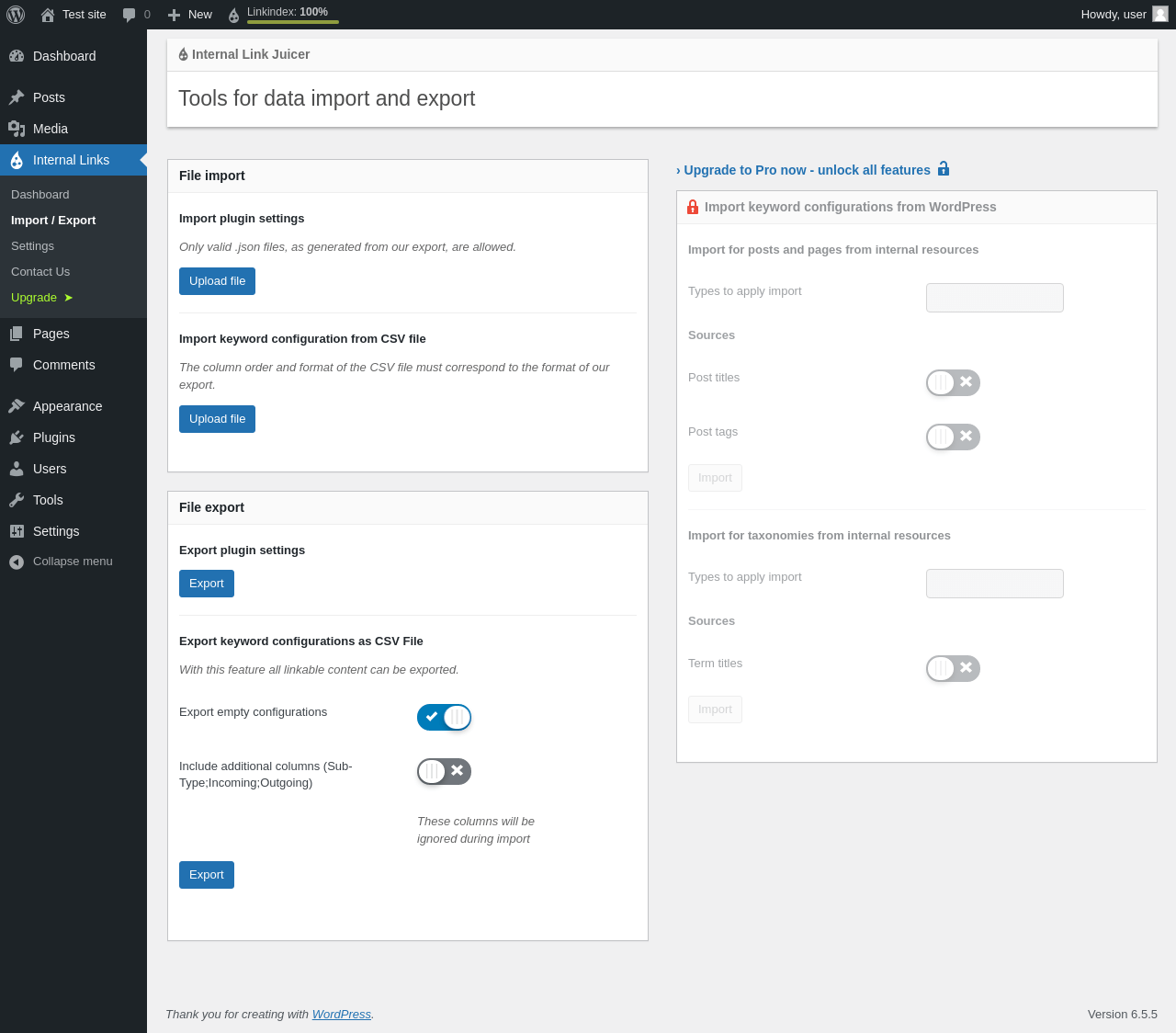The image size is (1176, 1033).
Task: Click the home icon beside Test site
Action: click(x=48, y=15)
